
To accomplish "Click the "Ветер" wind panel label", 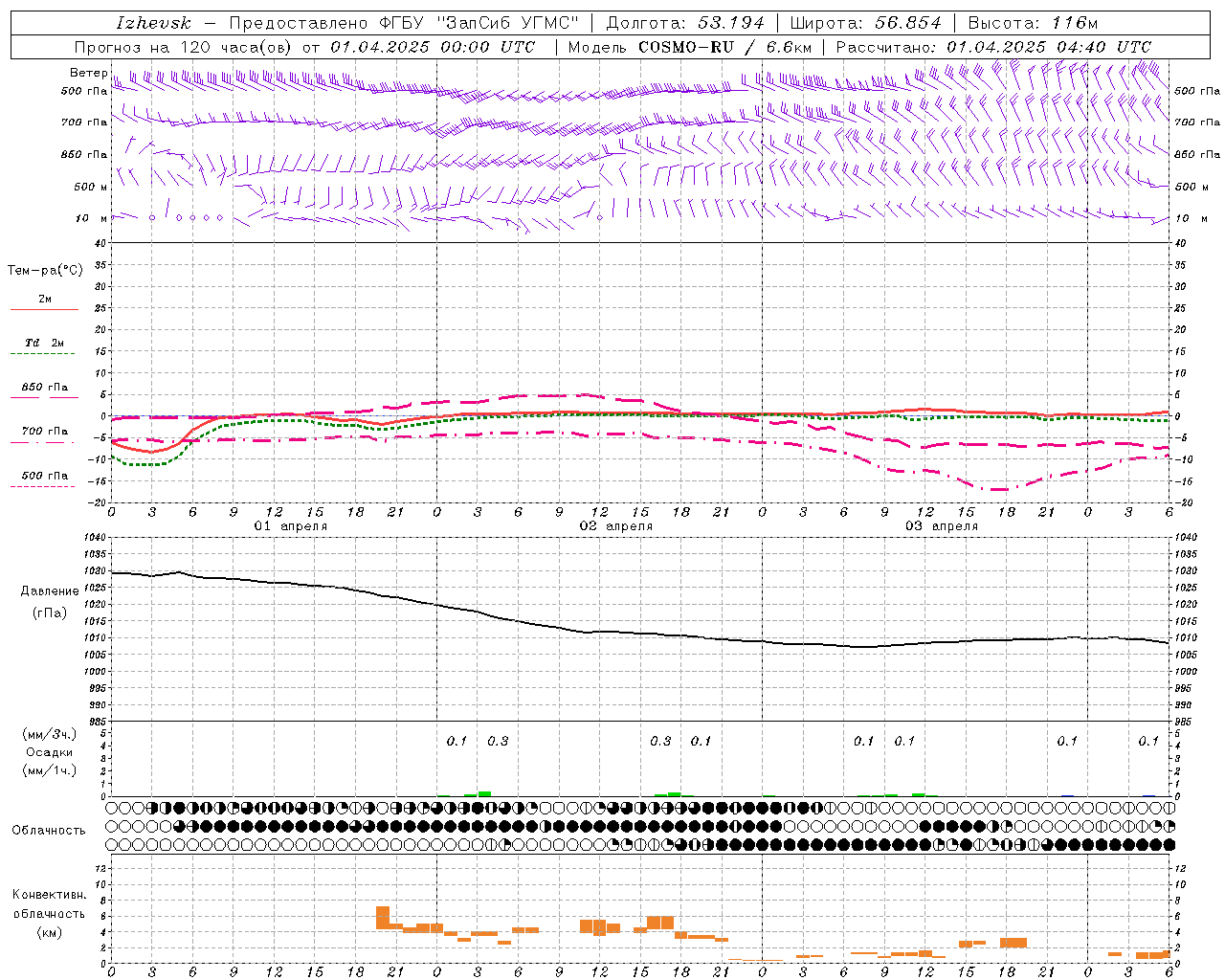I will [89, 73].
